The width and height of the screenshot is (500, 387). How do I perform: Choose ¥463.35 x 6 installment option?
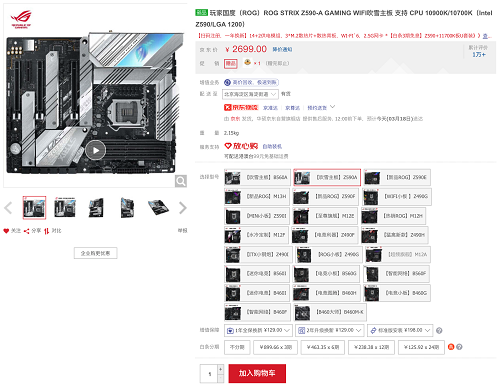[323, 347]
